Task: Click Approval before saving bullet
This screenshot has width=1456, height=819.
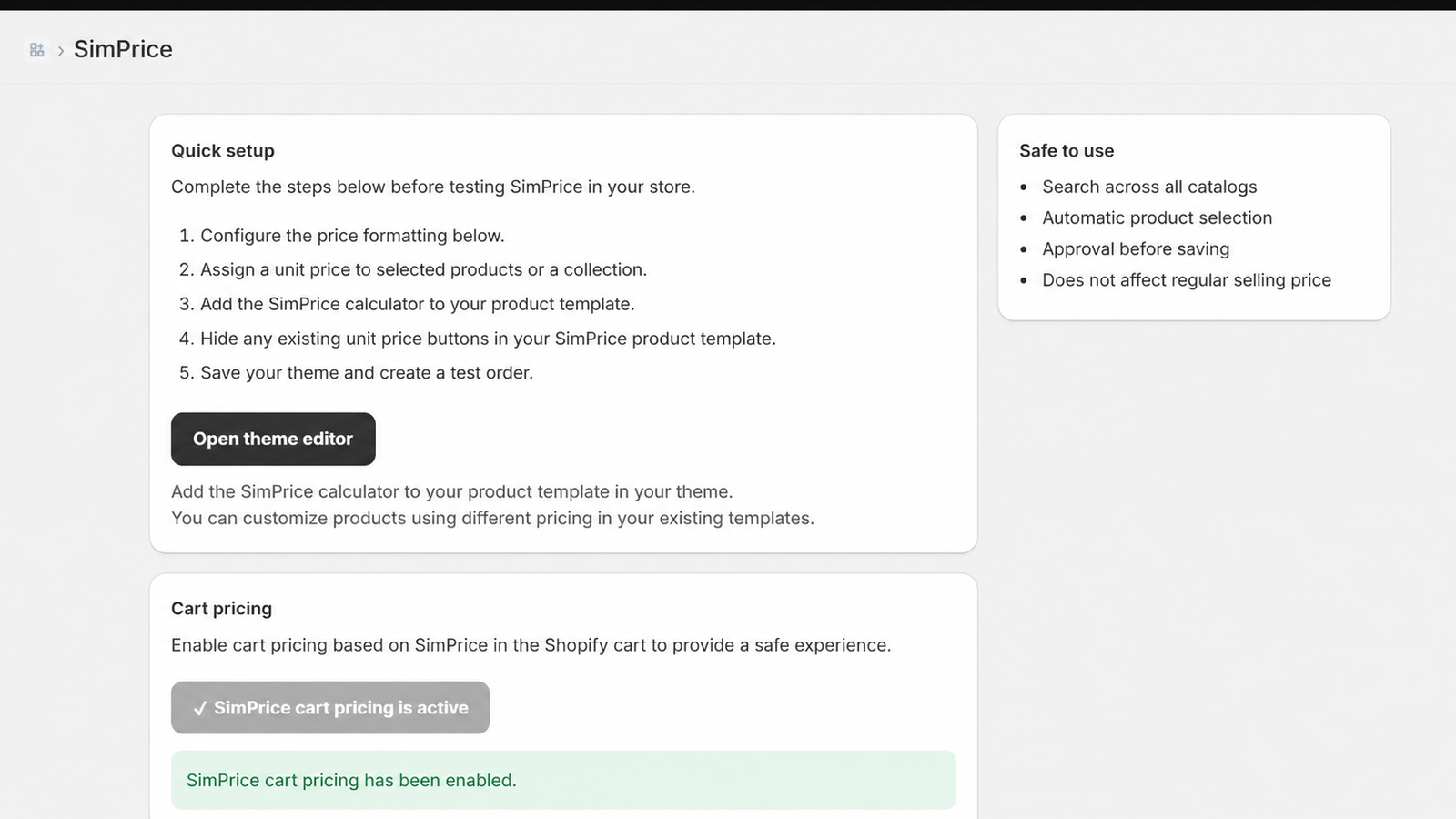Action: coord(1136,248)
